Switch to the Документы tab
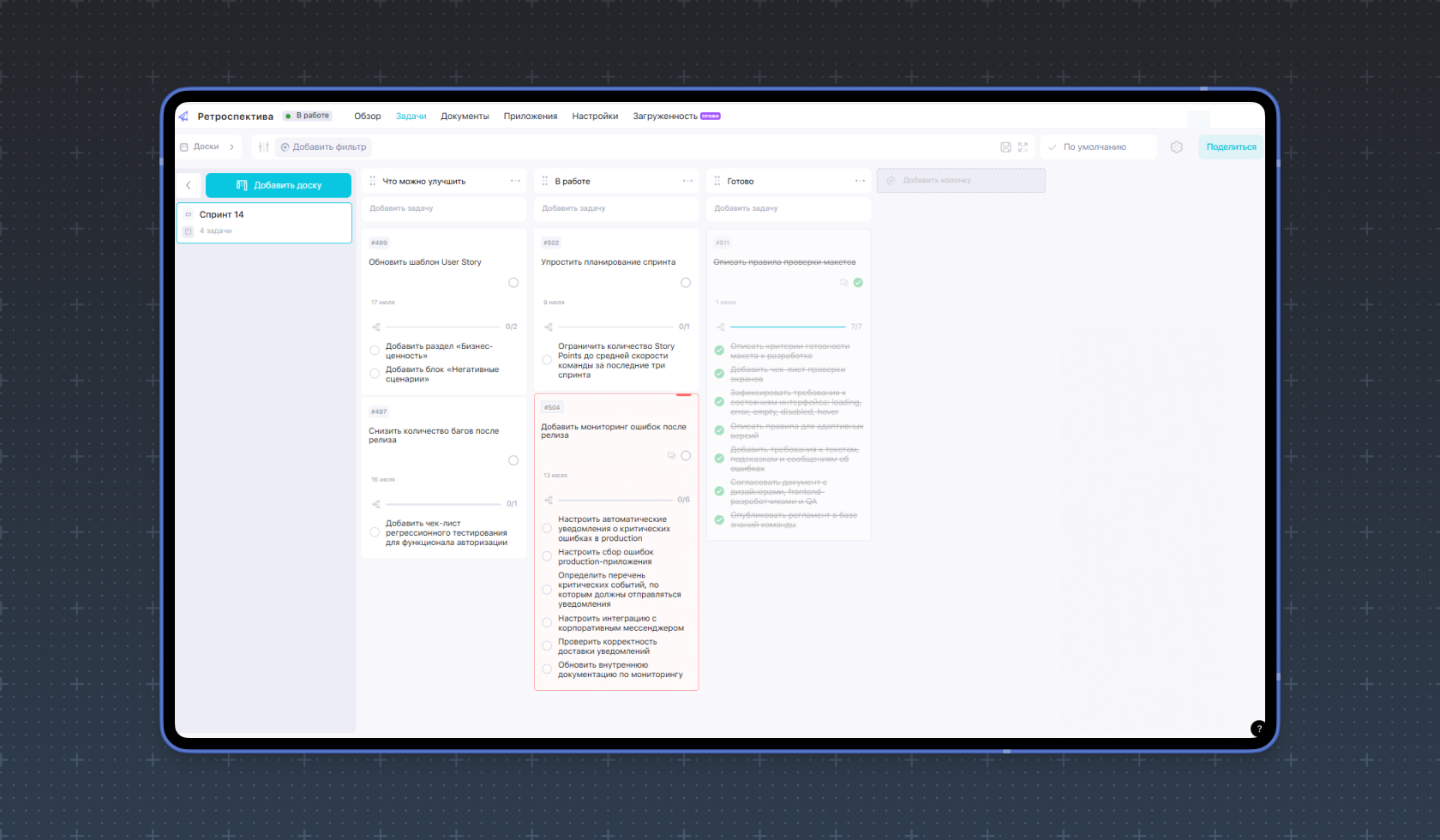This screenshot has width=1440, height=840. click(465, 117)
